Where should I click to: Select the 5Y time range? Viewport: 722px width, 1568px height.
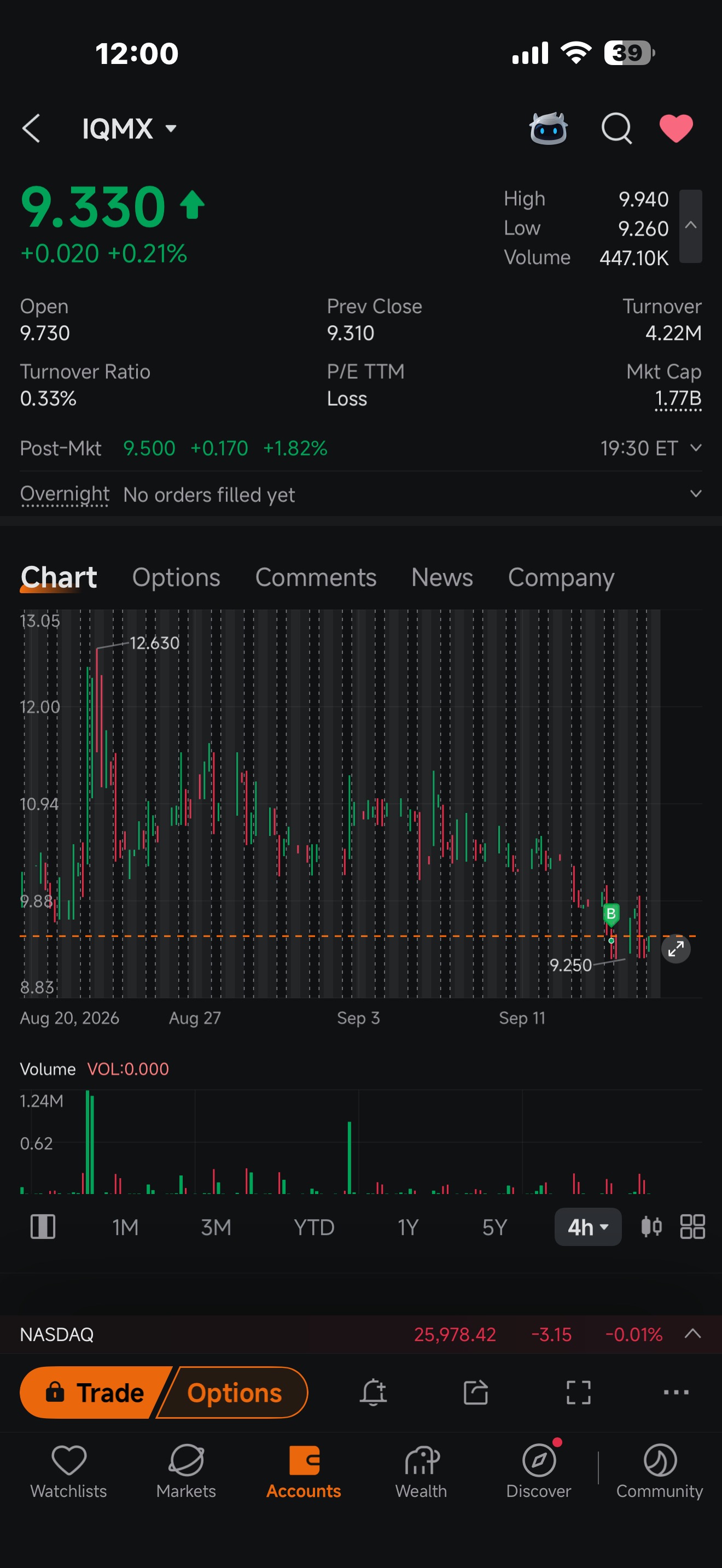(x=494, y=1227)
